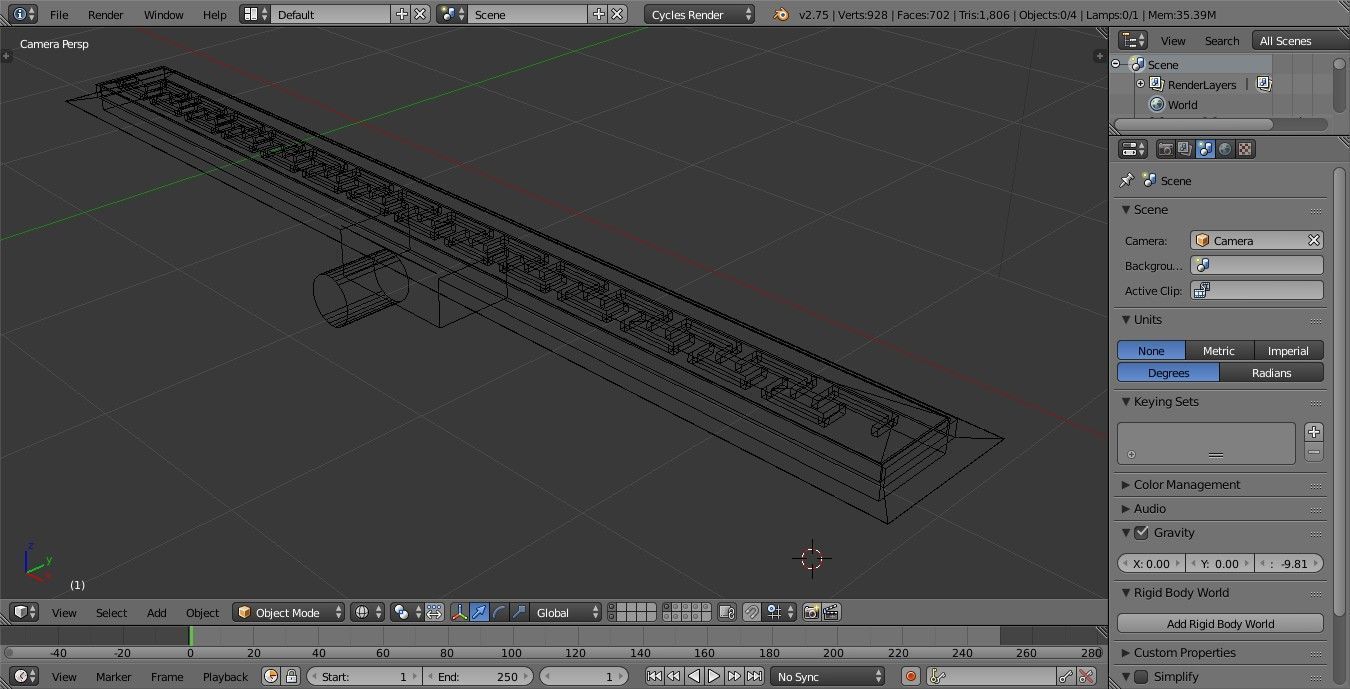Screen dimensions: 1350x689
Task: Open the Object Mode dropdown
Action: tap(289, 612)
